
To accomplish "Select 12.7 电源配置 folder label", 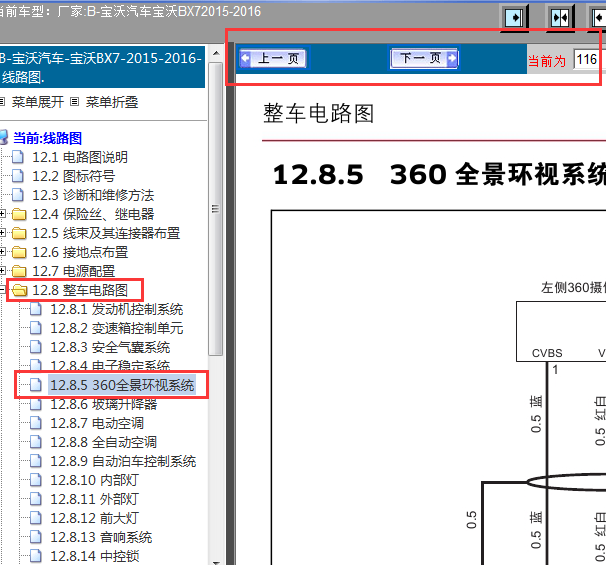I will (73, 271).
